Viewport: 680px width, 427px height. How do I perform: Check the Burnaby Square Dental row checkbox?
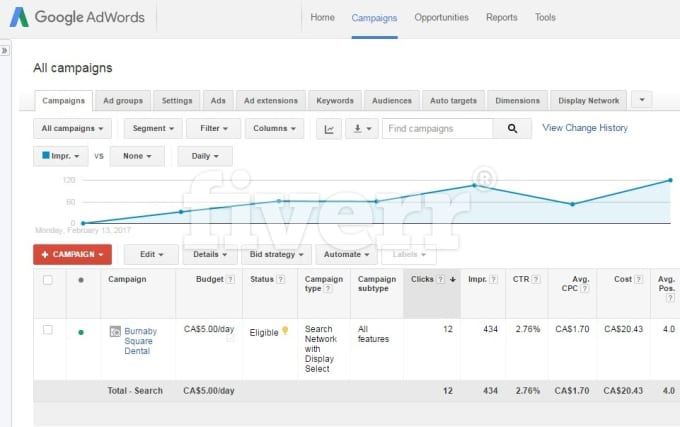[x=48, y=330]
